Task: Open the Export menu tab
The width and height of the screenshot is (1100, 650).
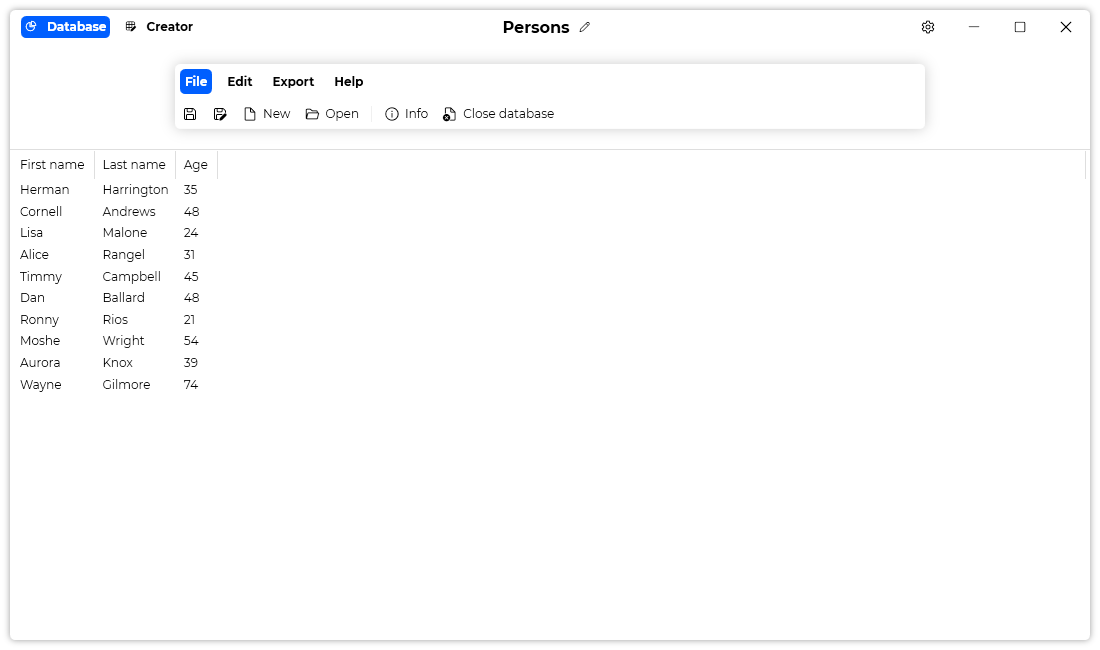Action: pyautogui.click(x=293, y=81)
